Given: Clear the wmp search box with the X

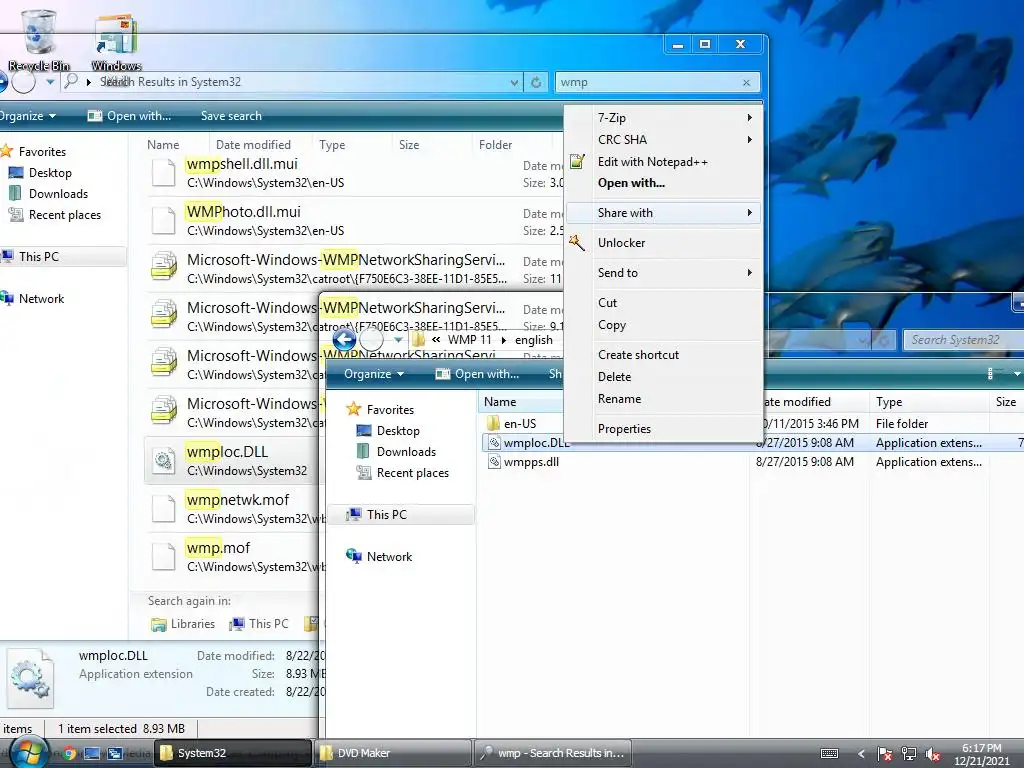Looking at the screenshot, I should 746,82.
